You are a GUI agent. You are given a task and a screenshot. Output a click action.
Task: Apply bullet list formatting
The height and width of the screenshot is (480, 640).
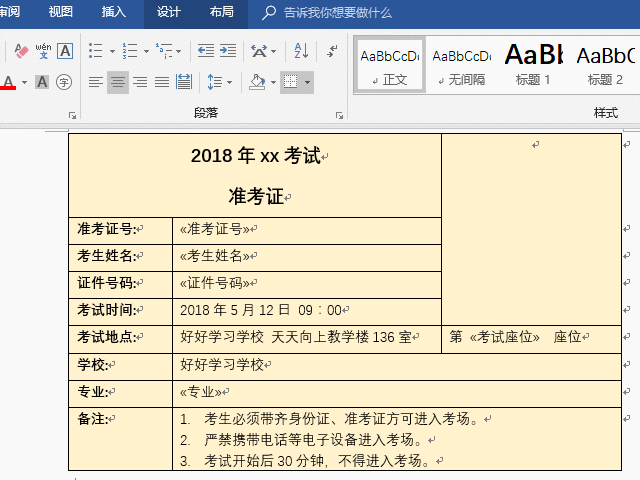click(96, 51)
